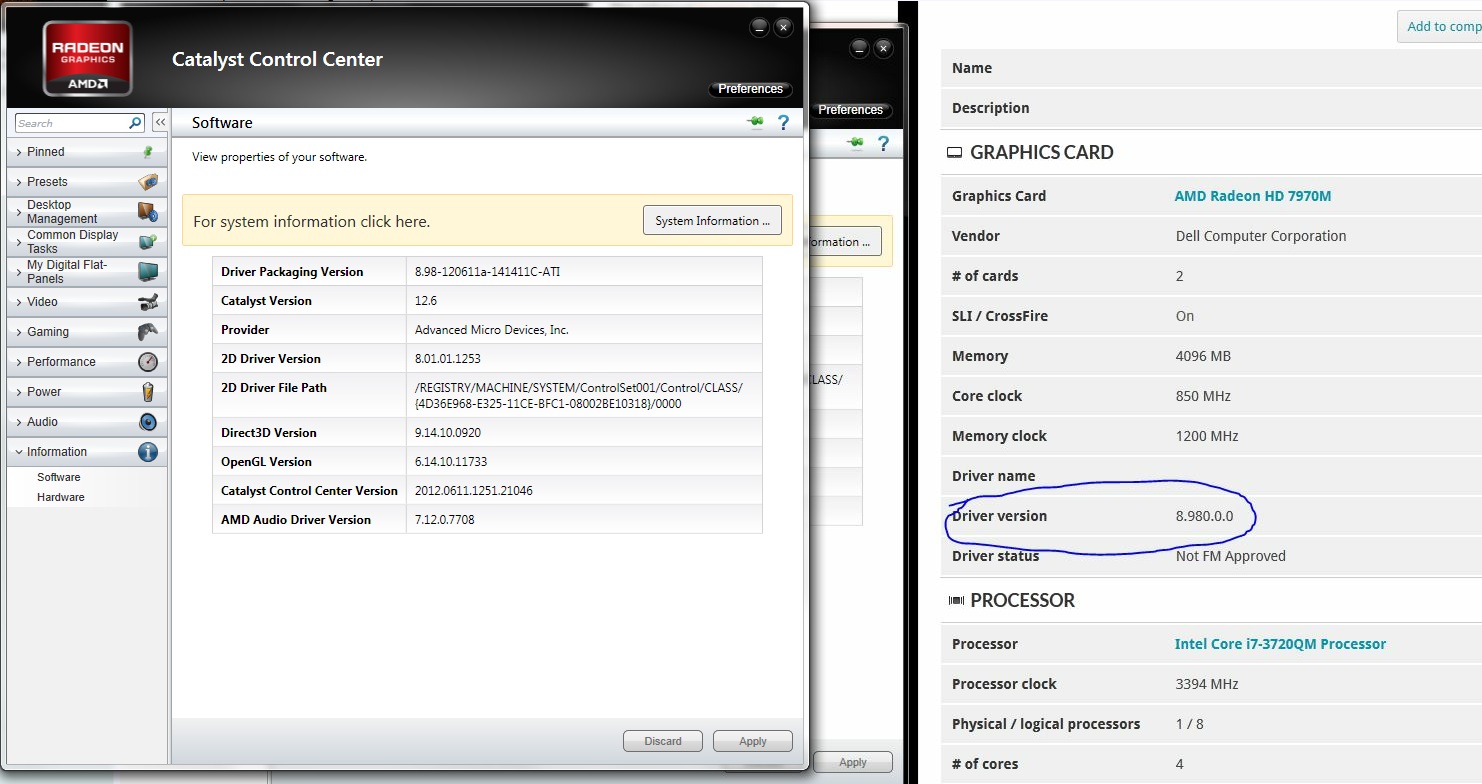Expand the Pinned section

coord(46,152)
